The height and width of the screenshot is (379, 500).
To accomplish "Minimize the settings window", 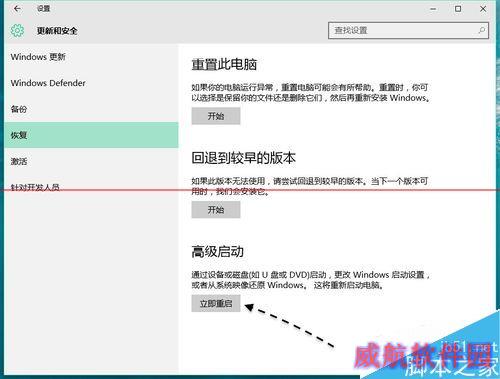I will [433, 9].
